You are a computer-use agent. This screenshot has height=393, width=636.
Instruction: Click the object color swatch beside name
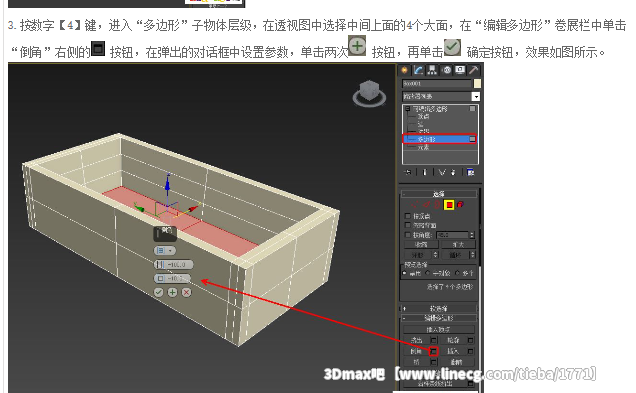(477, 84)
